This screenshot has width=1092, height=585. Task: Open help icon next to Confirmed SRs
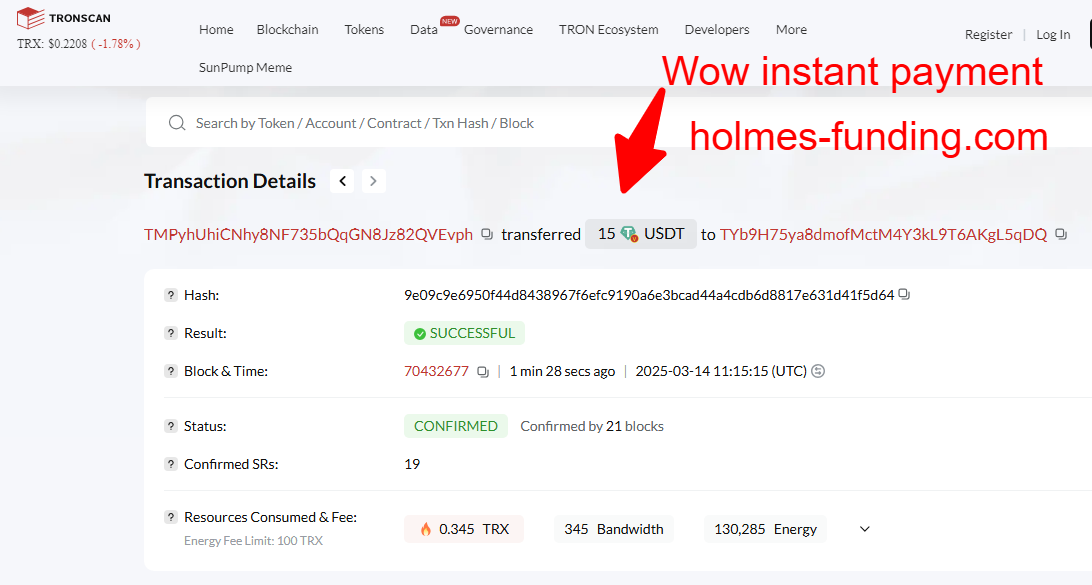coord(171,464)
